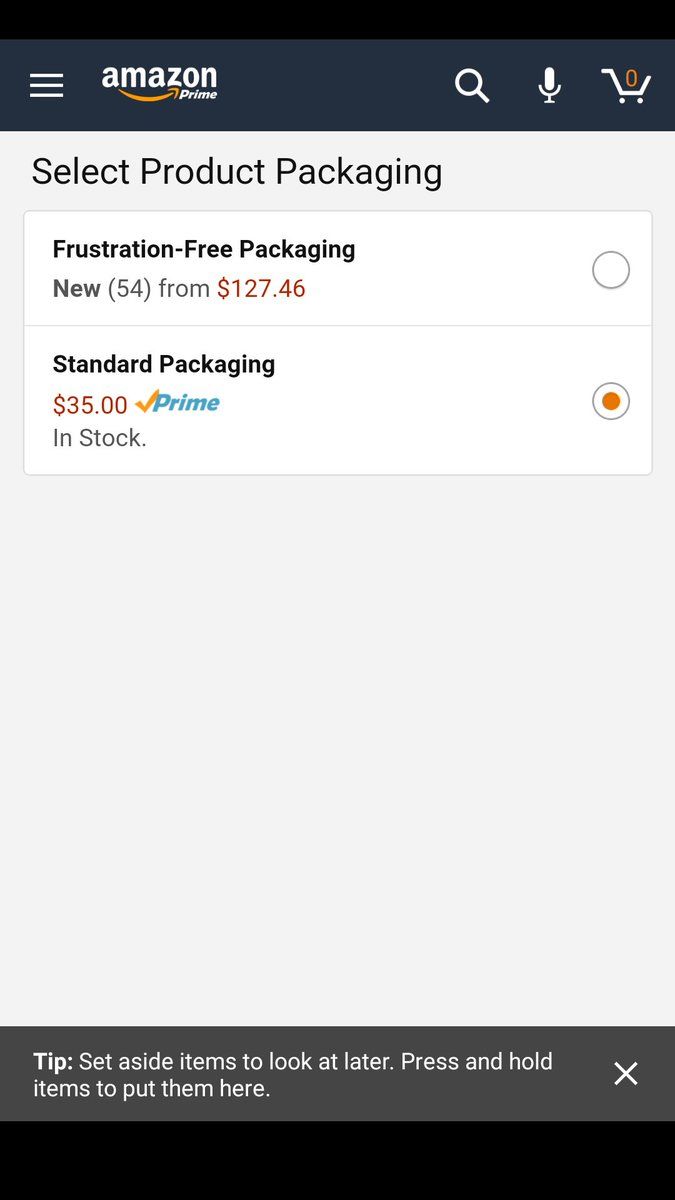The width and height of the screenshot is (675, 1200).
Task: Open search with the magnifier icon
Action: coord(472,86)
